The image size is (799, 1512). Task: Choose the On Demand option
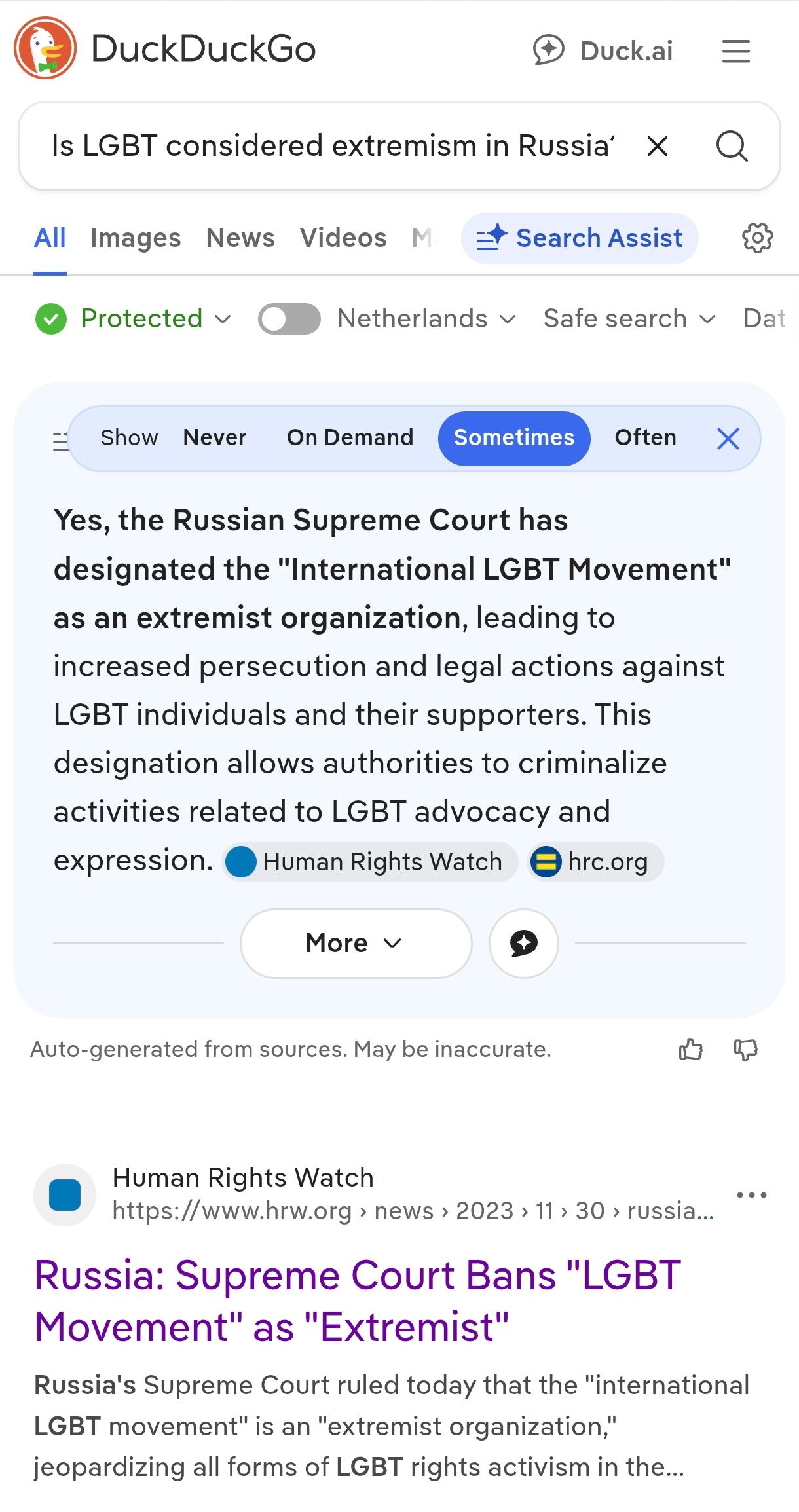tap(350, 437)
